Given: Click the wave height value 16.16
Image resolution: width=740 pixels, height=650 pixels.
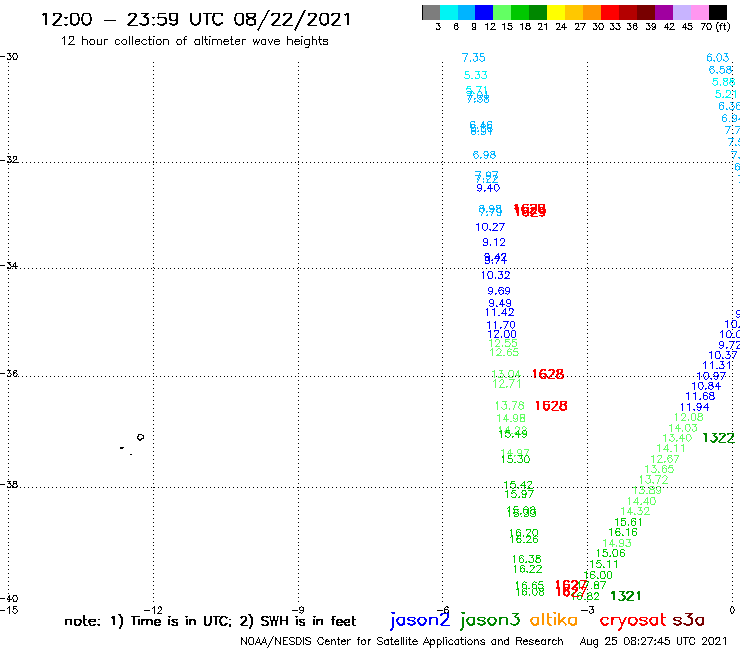Looking at the screenshot, I should tap(622, 532).
